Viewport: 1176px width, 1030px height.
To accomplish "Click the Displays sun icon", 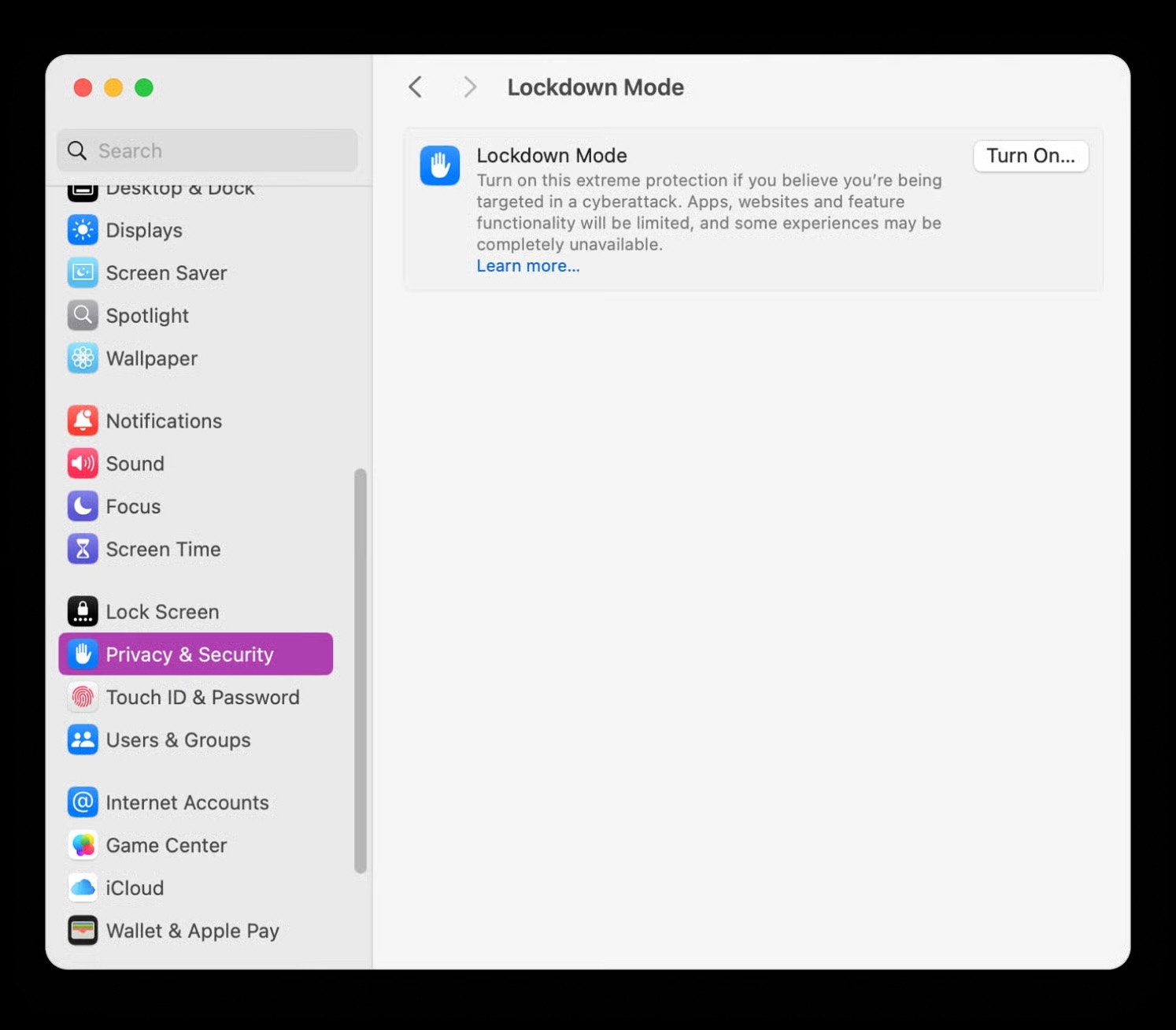I will 83,230.
